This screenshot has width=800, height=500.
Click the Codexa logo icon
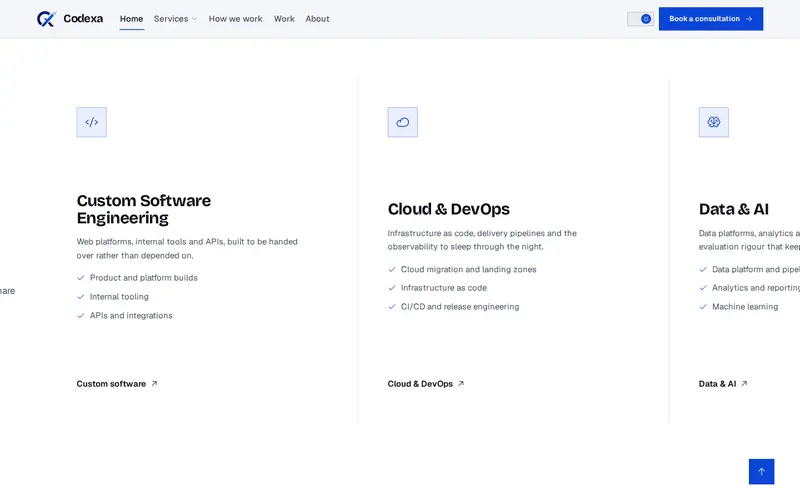[x=46, y=19]
